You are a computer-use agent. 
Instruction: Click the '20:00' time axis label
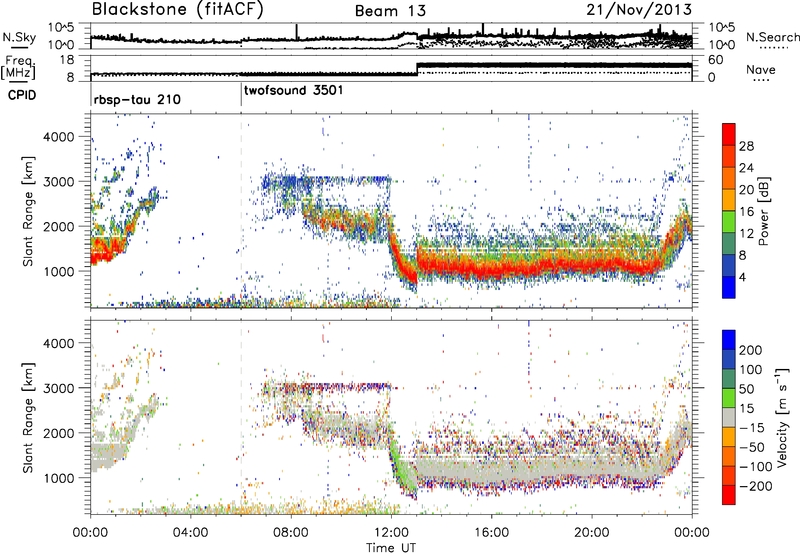(x=591, y=533)
